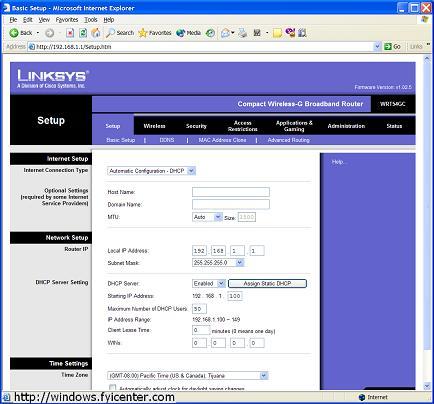Click the Advanced Routing link
The image size is (434, 404).
[x=288, y=140]
